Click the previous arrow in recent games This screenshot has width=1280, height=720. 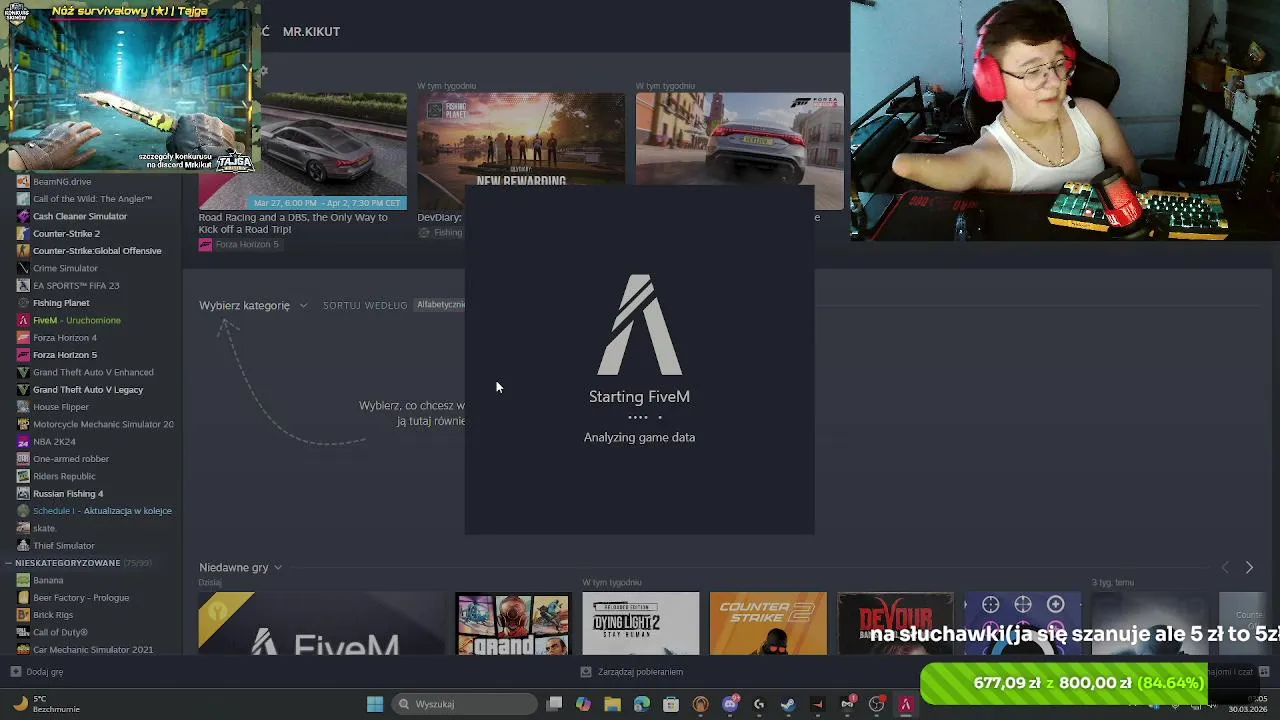[1225, 567]
